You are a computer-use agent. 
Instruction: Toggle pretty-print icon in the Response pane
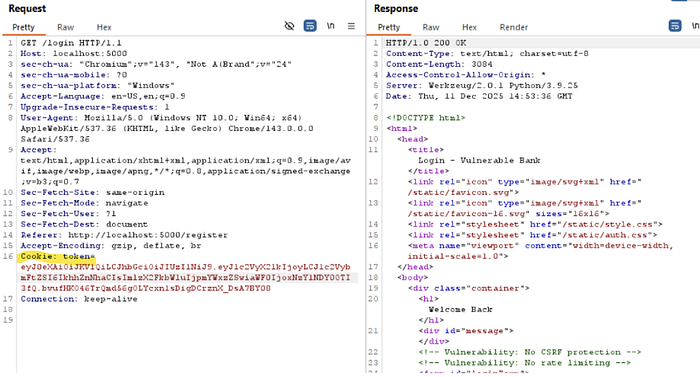(x=675, y=26)
